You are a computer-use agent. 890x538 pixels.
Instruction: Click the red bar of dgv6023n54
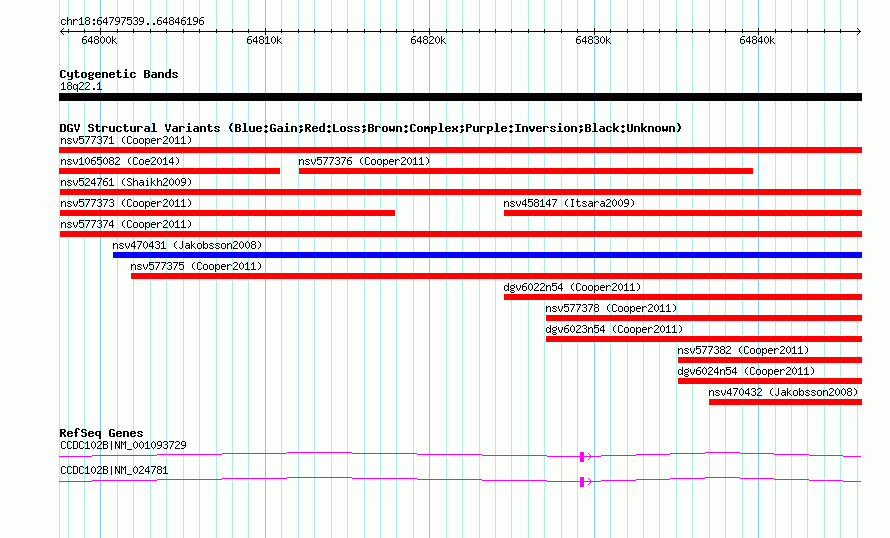[704, 339]
